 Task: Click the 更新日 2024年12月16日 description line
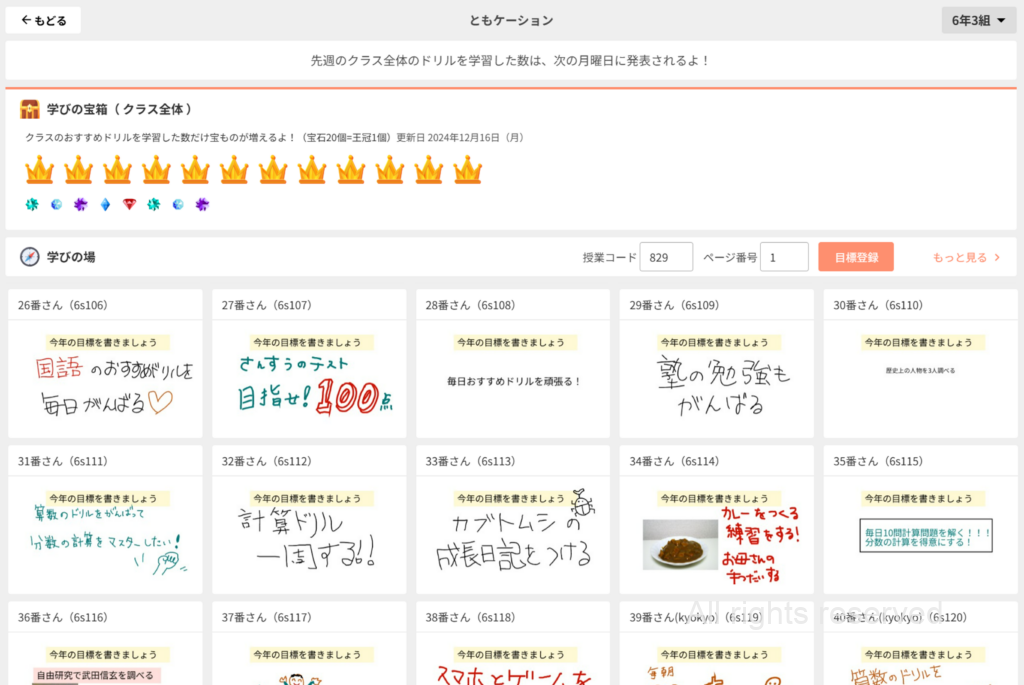275,138
